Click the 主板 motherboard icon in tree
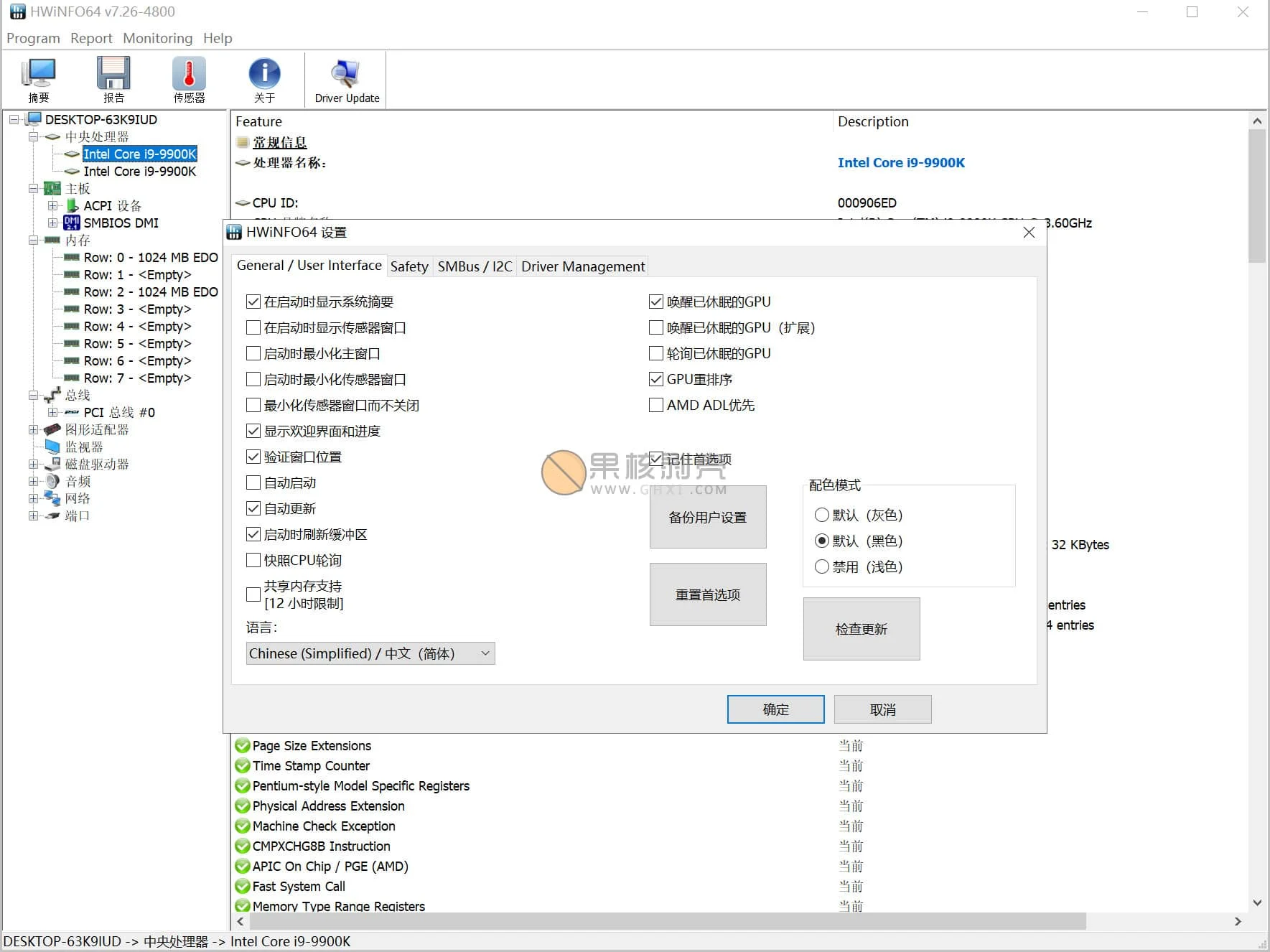The image size is (1270, 952). 52,188
